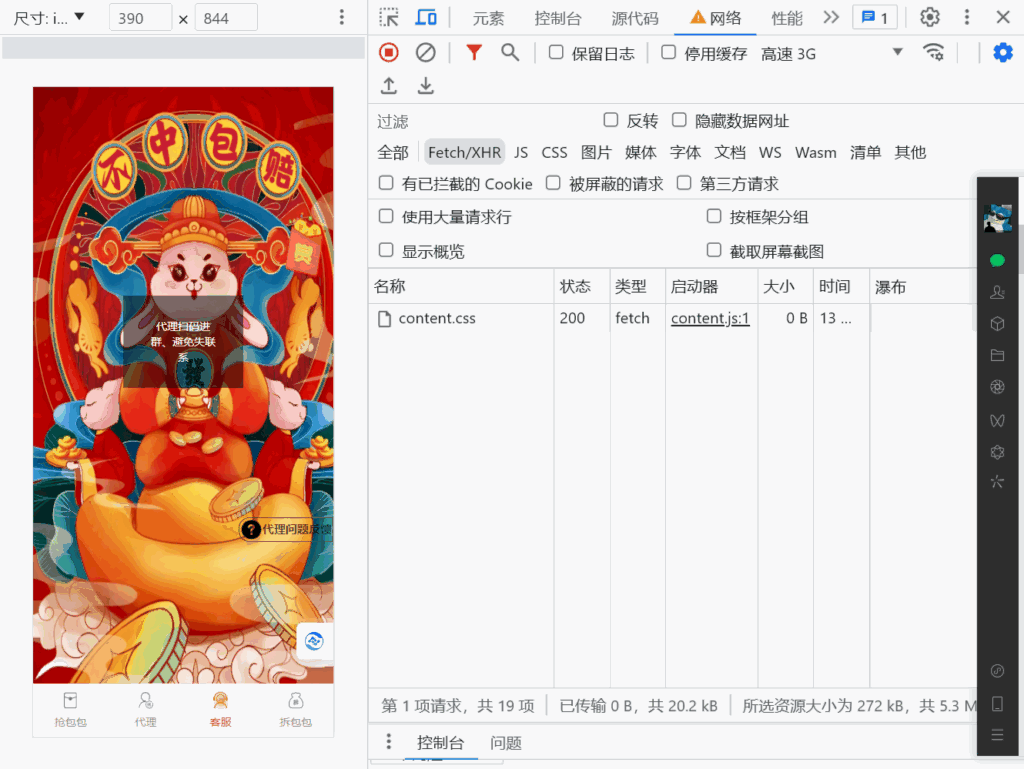Click the device width input showing 390
This screenshot has height=769, width=1024.
139,17
